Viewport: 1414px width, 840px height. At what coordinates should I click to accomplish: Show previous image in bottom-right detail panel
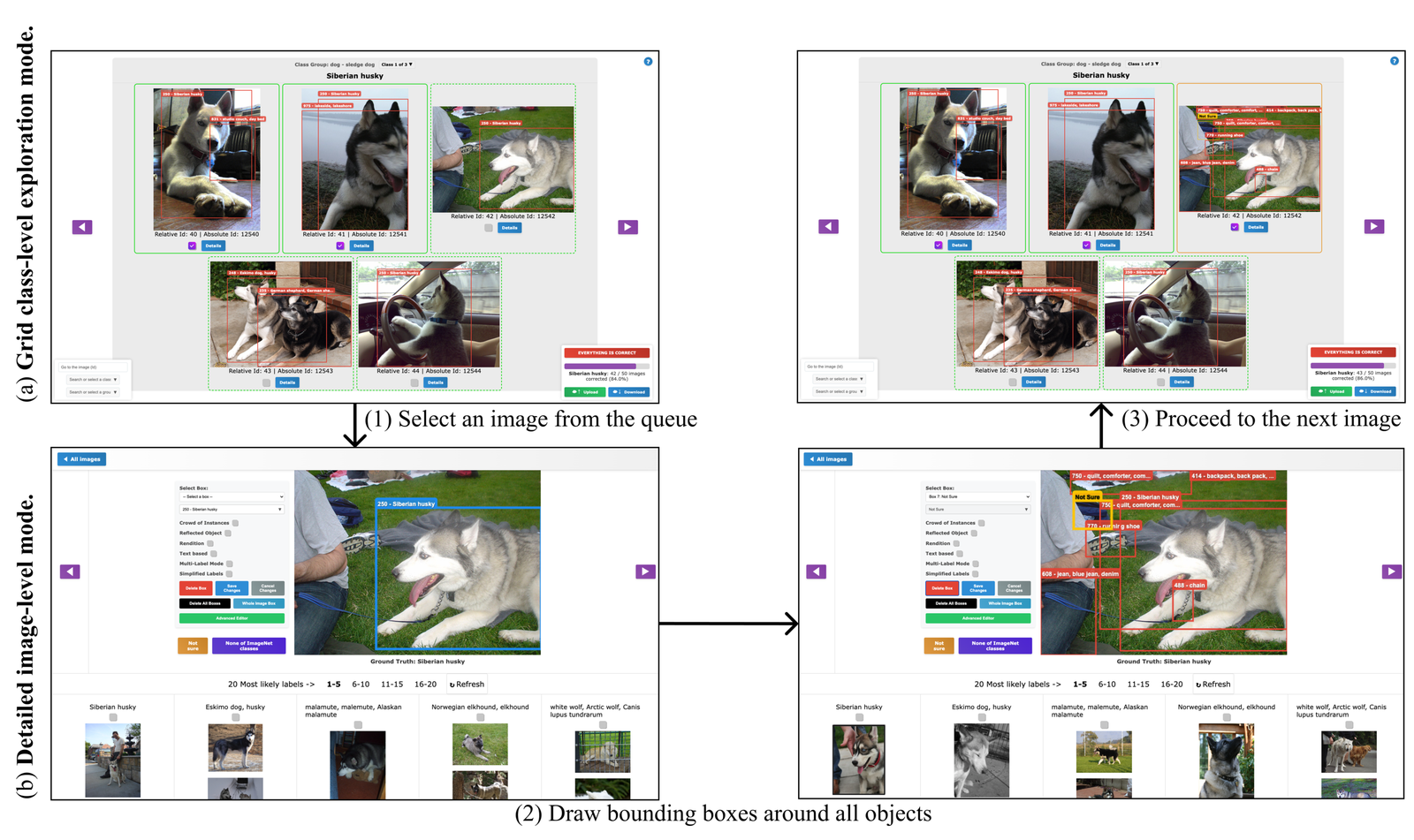pyautogui.click(x=817, y=571)
